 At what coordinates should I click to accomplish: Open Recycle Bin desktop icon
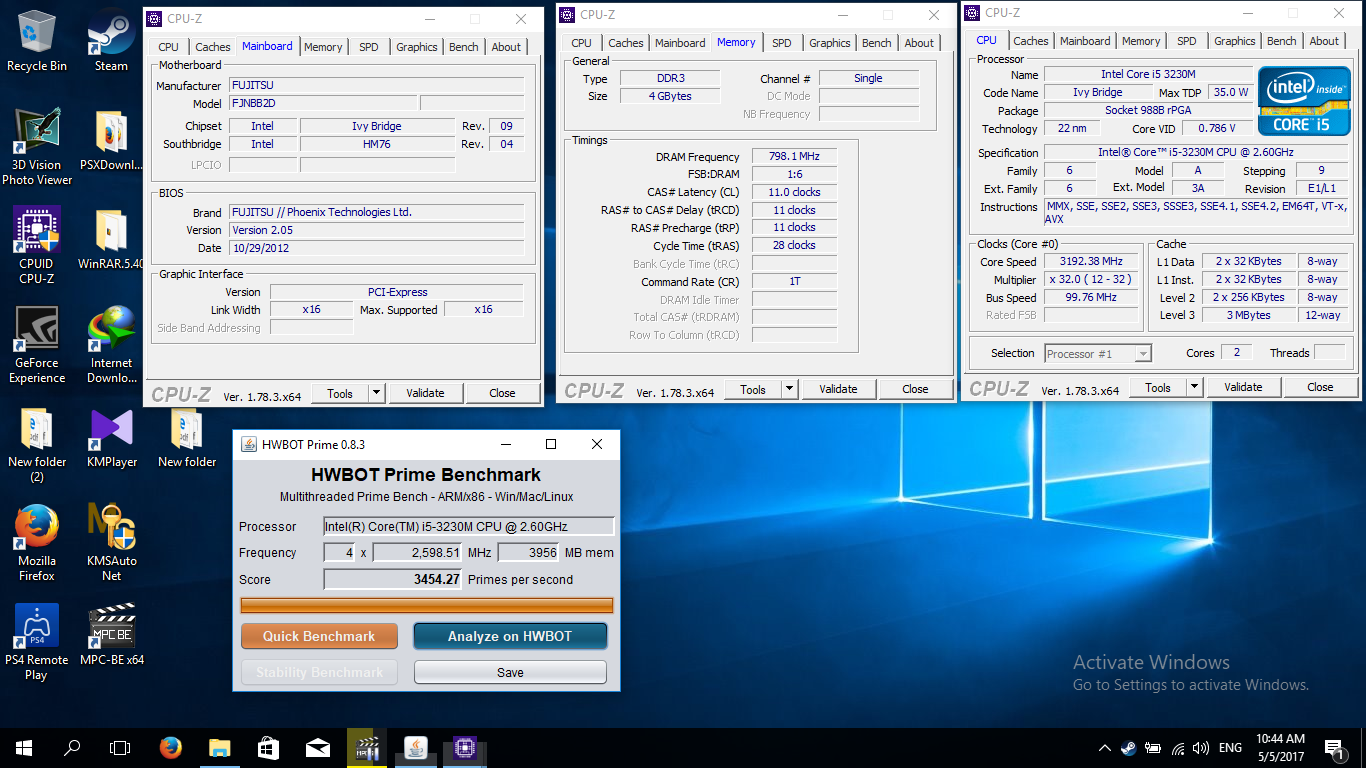click(x=37, y=41)
